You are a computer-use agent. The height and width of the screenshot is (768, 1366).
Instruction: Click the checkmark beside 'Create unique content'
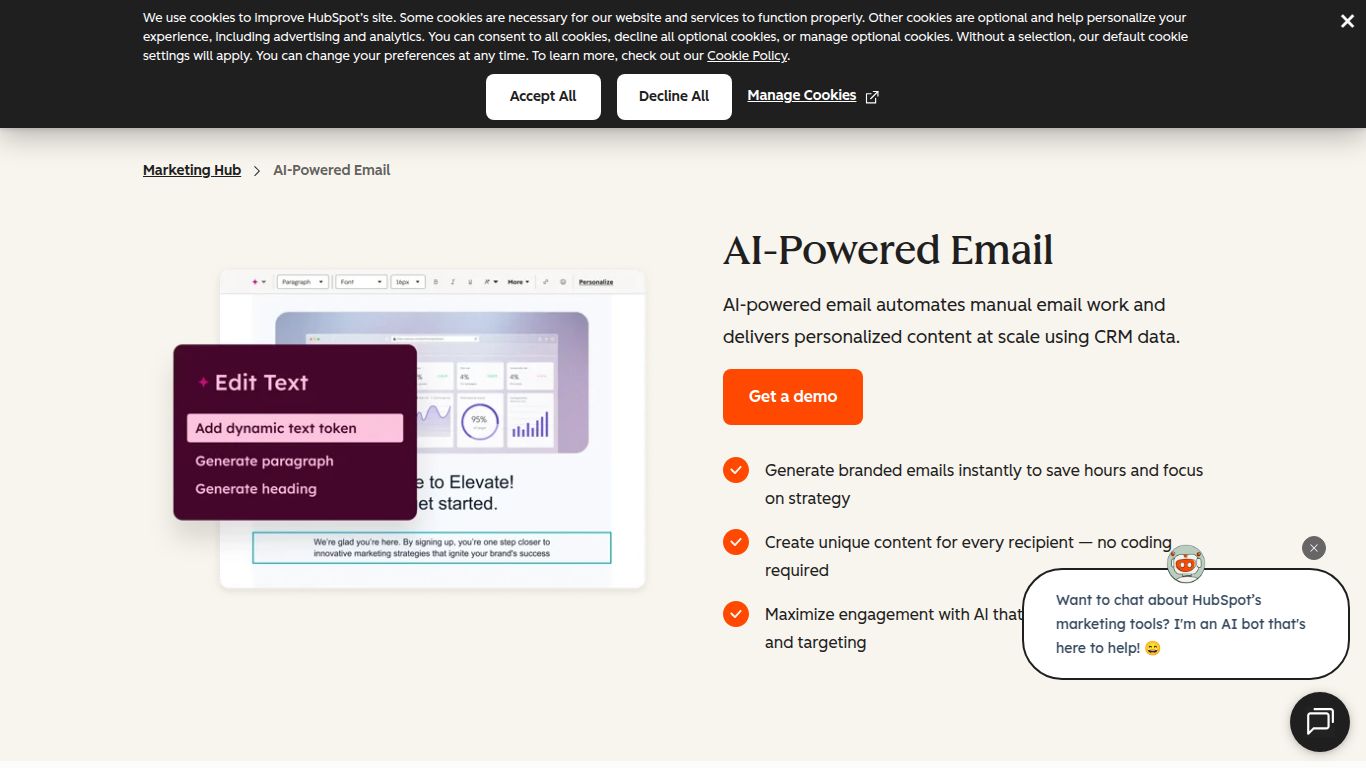736,542
